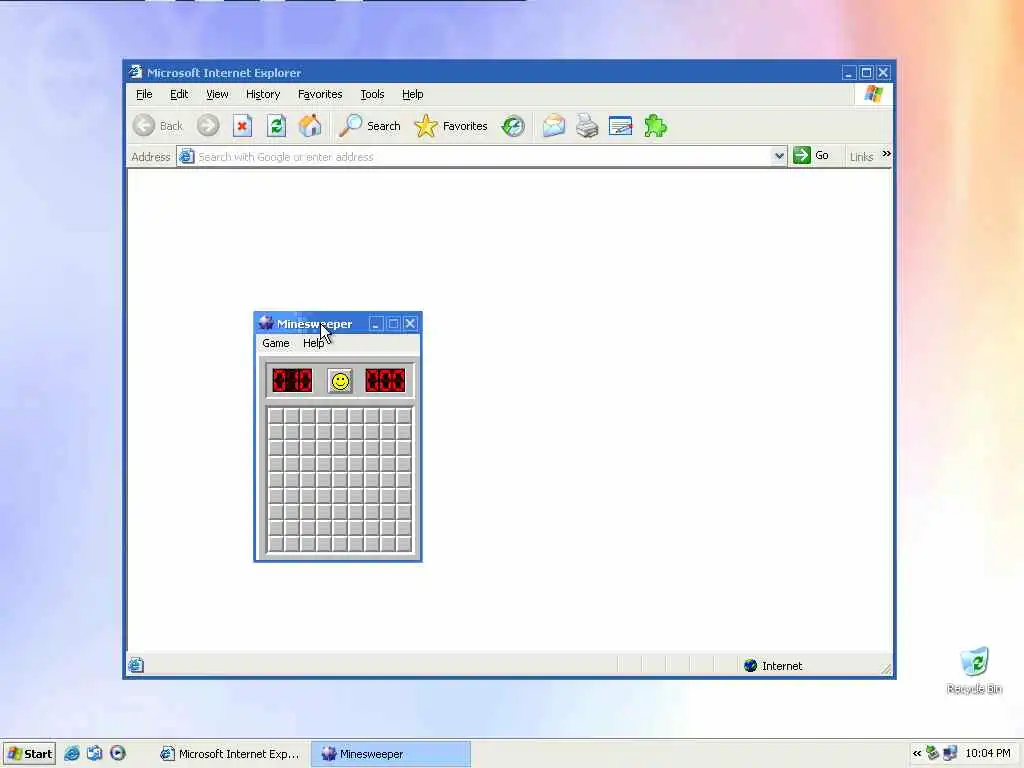This screenshot has width=1024, height=768.
Task: Open the Help menu in Minesweeper
Action: pyautogui.click(x=313, y=343)
